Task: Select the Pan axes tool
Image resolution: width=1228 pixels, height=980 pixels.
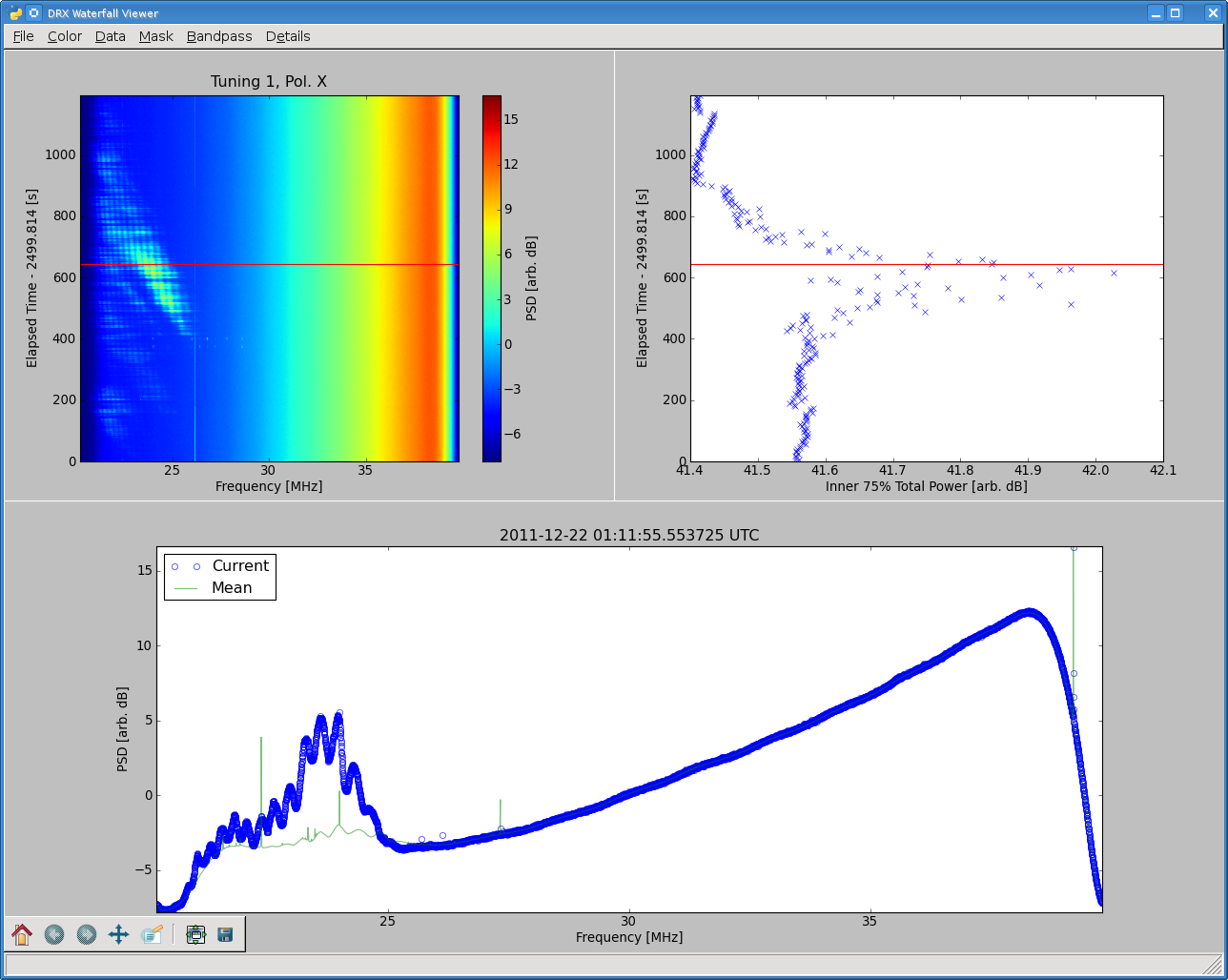Action: [x=119, y=934]
